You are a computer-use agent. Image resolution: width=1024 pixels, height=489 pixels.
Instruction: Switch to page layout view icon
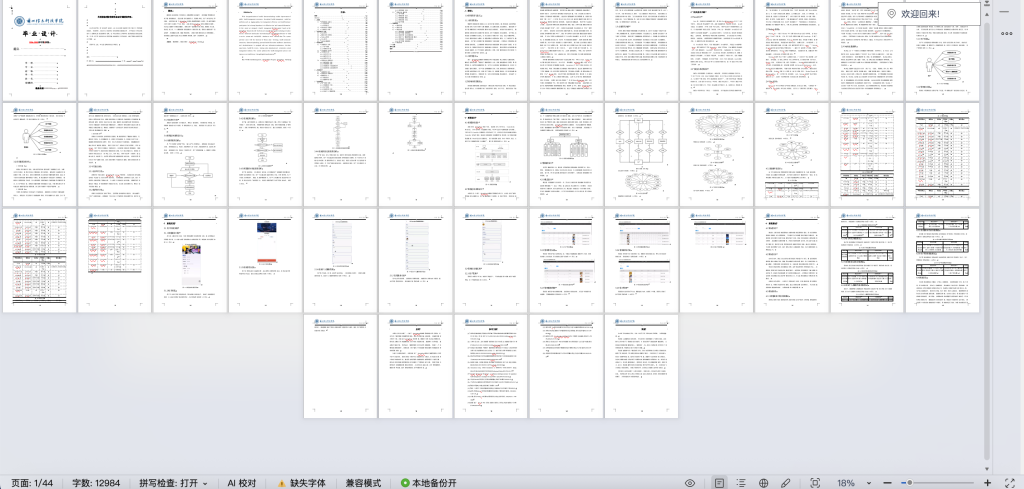[719, 483]
